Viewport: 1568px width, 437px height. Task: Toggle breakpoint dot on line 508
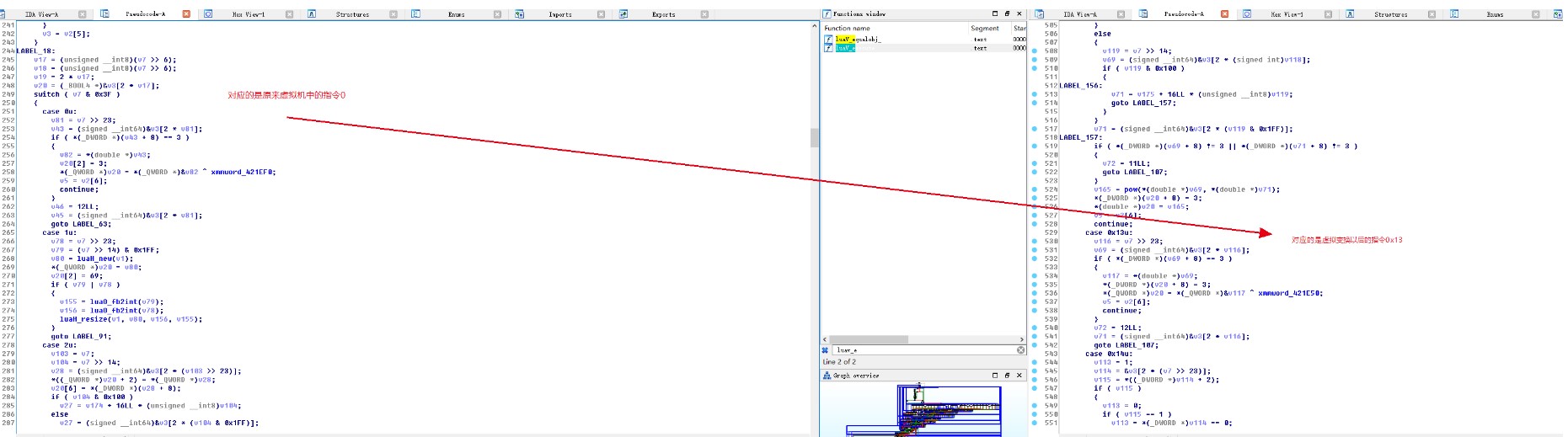(x=1035, y=51)
